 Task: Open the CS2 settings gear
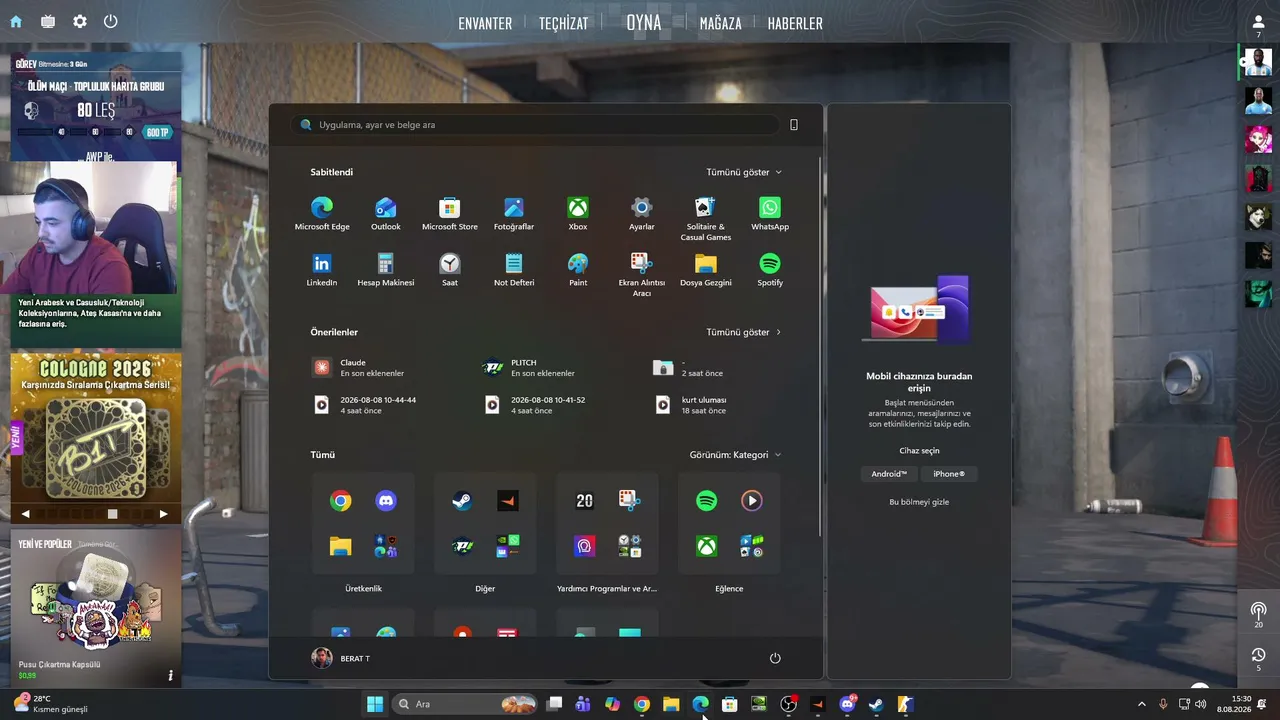coord(80,21)
